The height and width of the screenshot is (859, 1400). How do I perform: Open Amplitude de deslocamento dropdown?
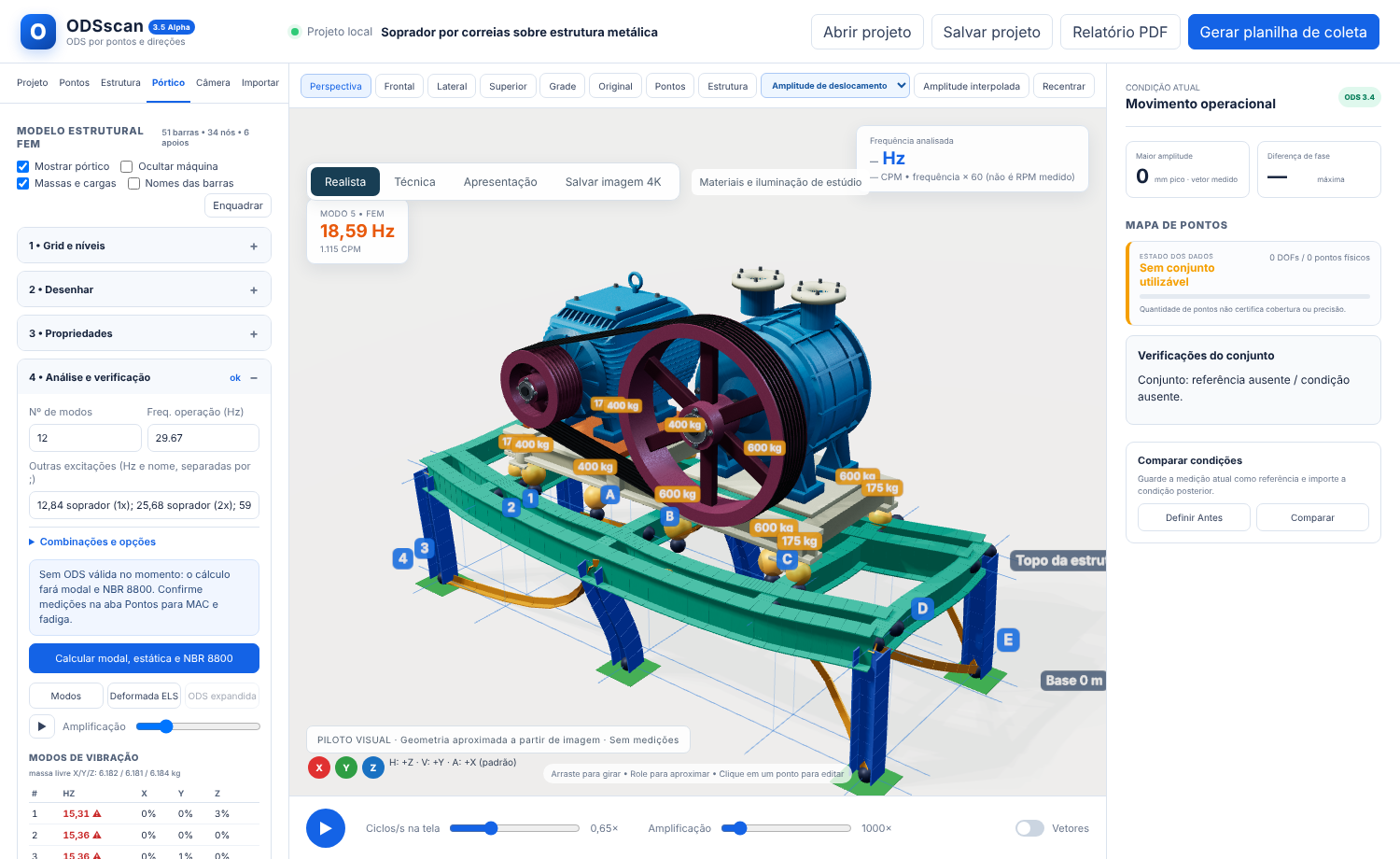click(835, 86)
